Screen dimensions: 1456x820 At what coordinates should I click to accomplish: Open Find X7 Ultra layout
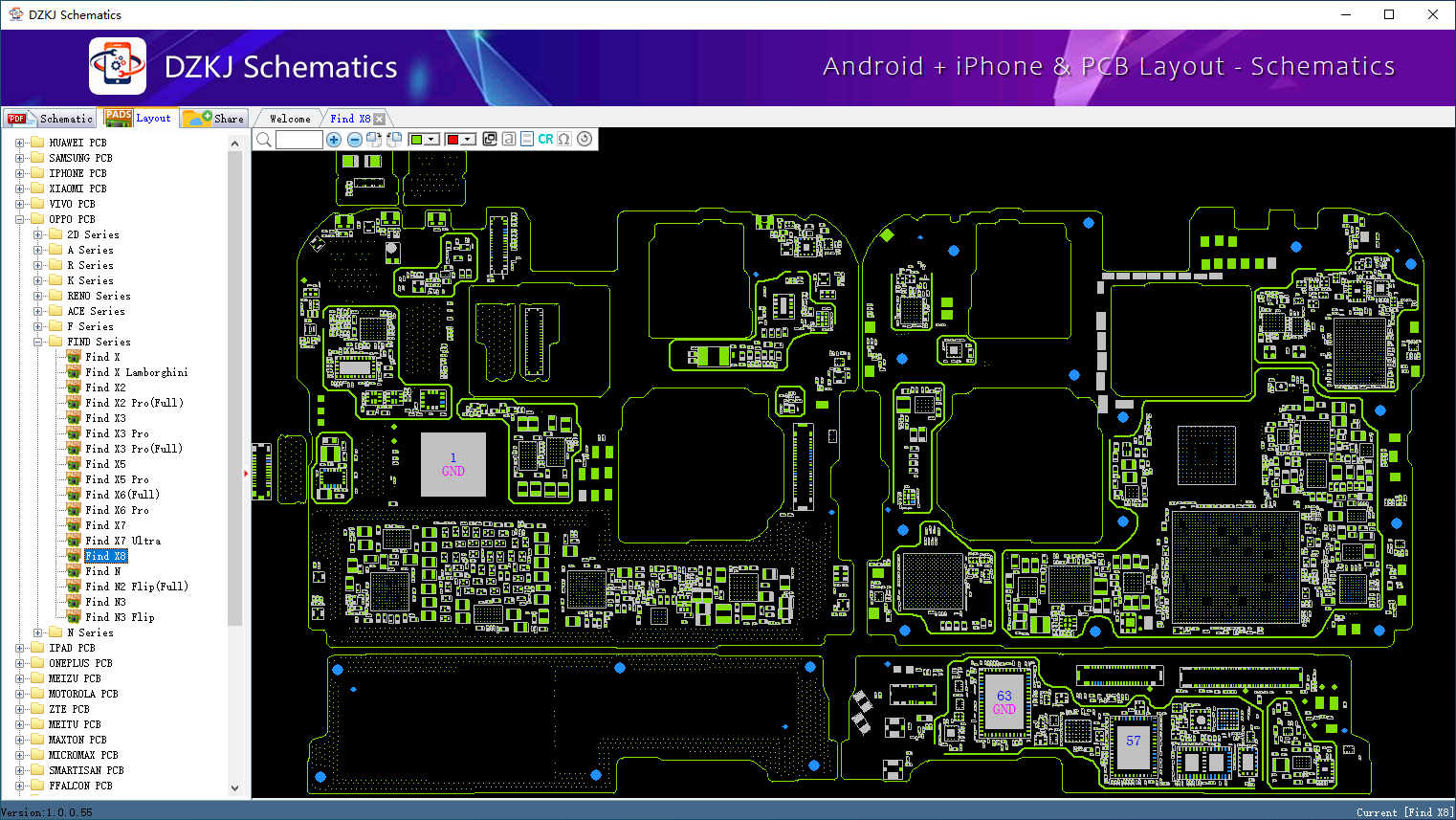click(123, 541)
